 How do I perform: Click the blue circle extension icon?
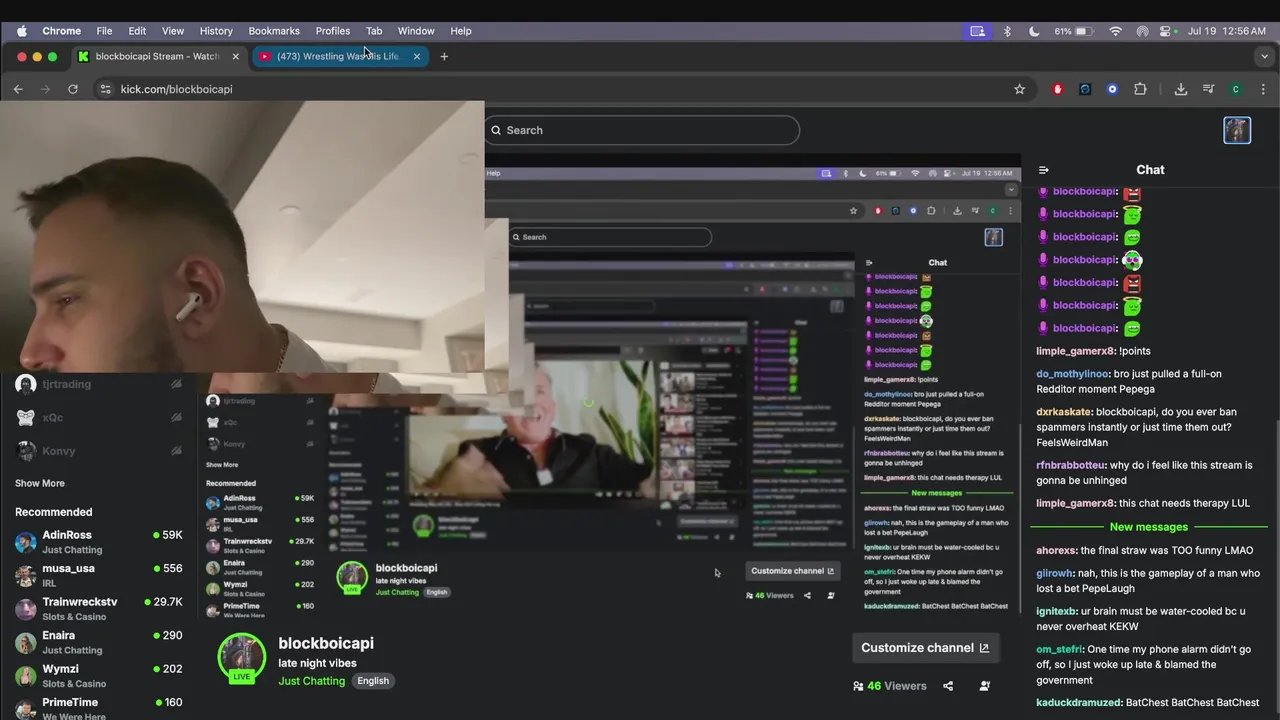[x=1112, y=89]
